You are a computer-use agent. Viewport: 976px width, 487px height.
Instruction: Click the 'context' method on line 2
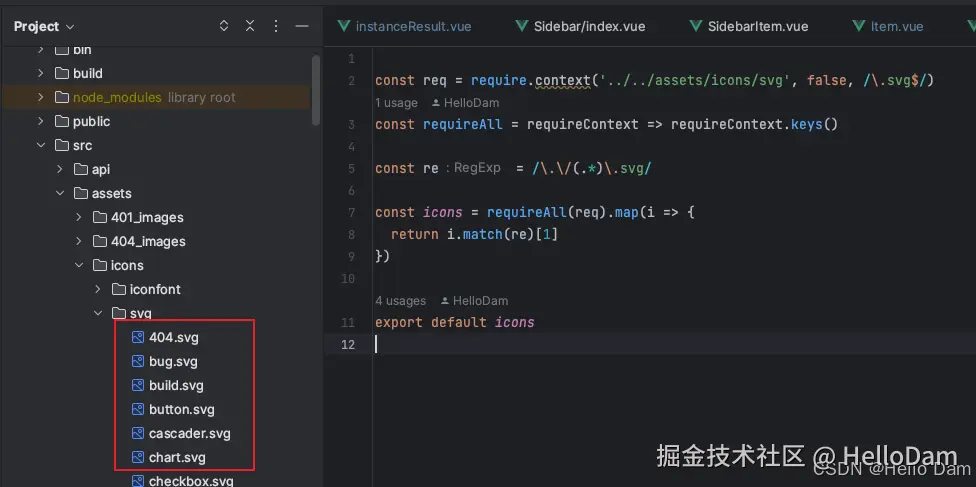pyautogui.click(x=563, y=80)
